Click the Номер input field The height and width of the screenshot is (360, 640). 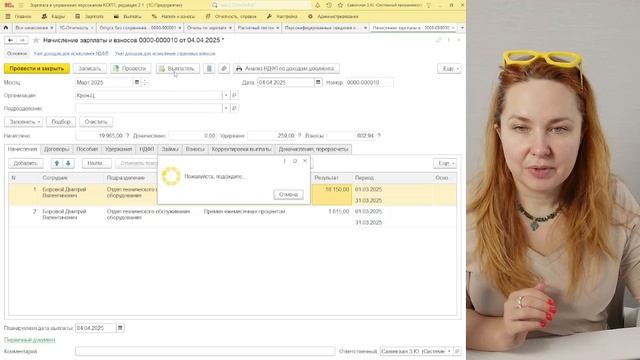coord(369,82)
